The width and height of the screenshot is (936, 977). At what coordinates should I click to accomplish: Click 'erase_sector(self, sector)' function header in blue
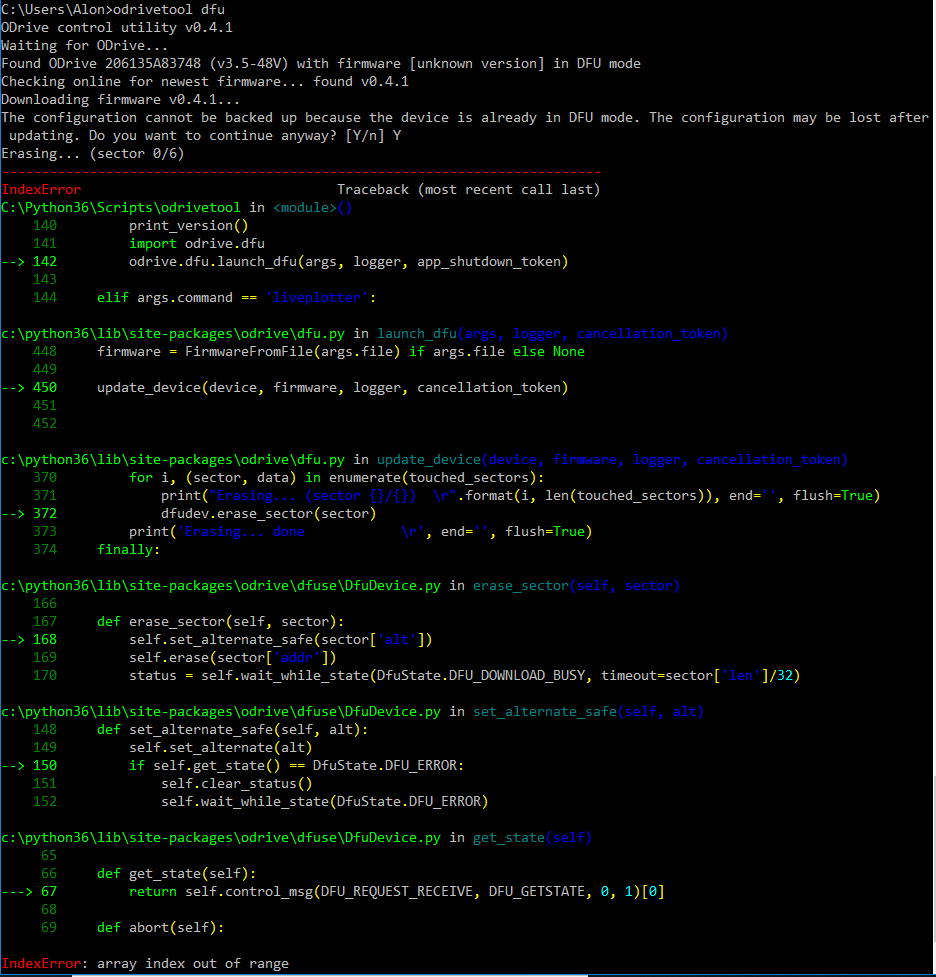point(576,586)
